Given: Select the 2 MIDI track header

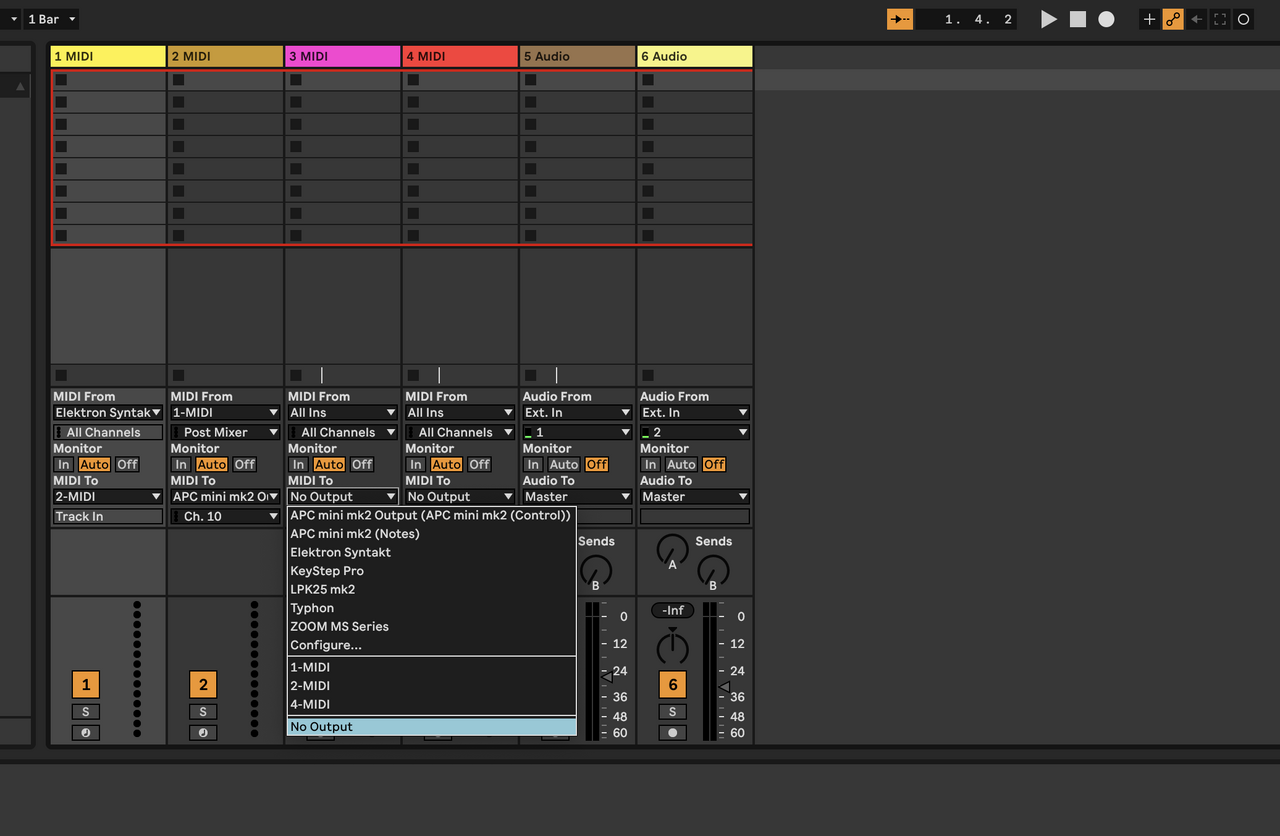Looking at the screenshot, I should [226, 56].
